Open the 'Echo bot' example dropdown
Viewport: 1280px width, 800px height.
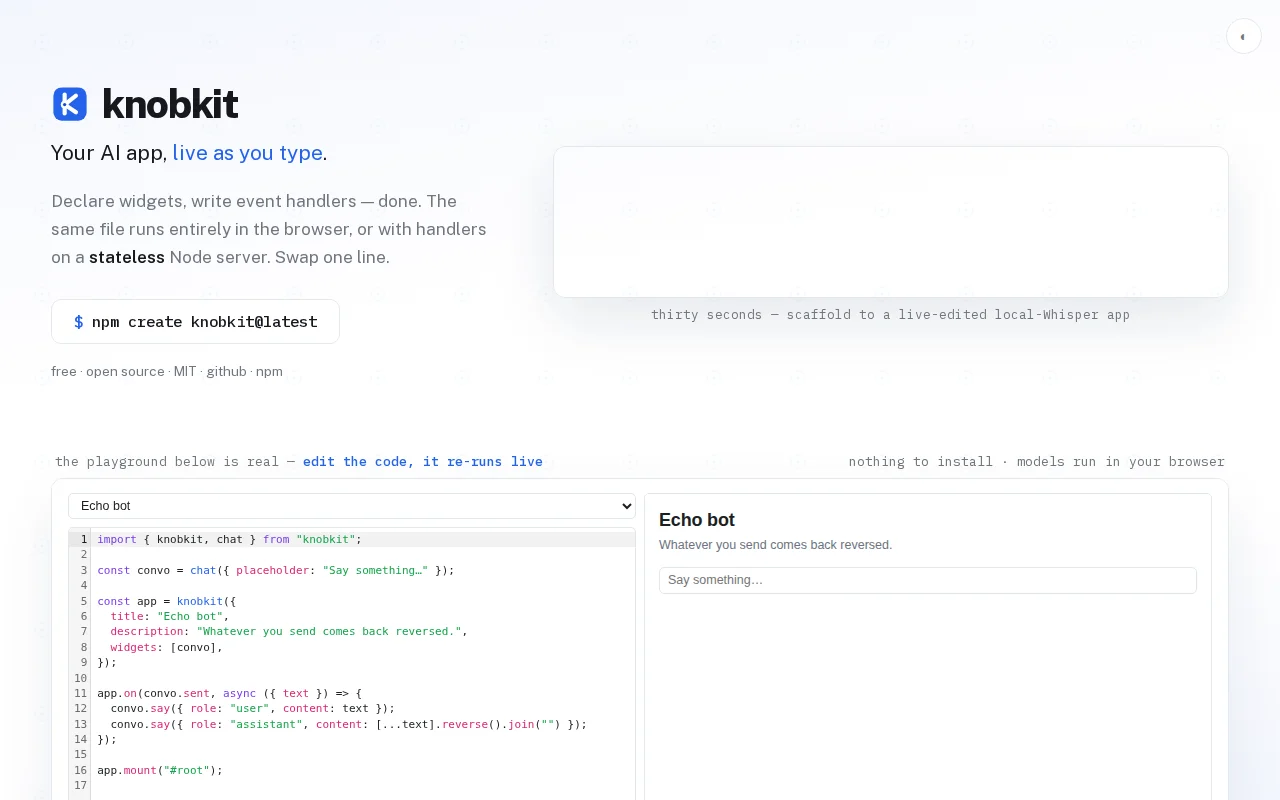(x=352, y=506)
